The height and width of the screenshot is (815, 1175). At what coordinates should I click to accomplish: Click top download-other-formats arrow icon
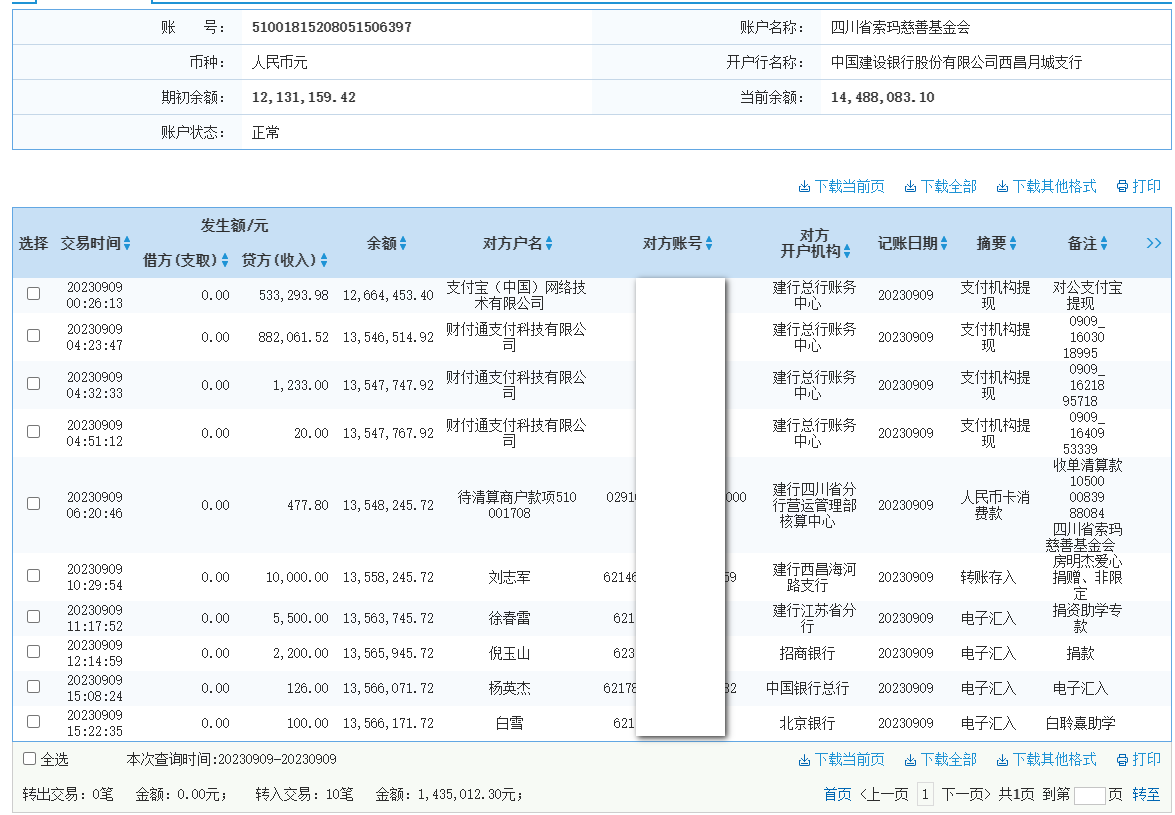(x=1002, y=187)
